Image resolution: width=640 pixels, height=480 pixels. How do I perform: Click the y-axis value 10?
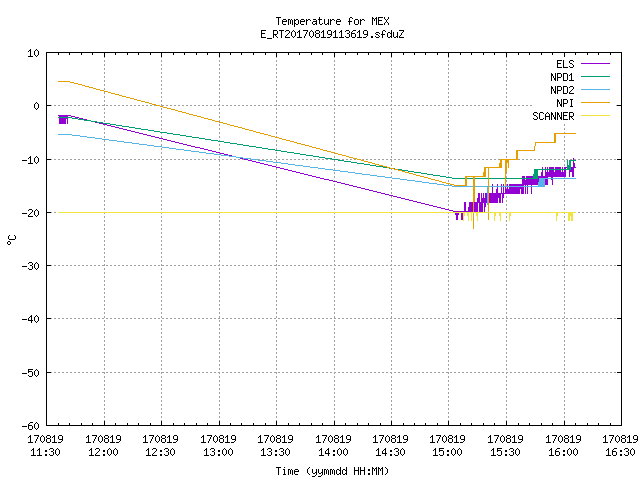[x=33, y=53]
